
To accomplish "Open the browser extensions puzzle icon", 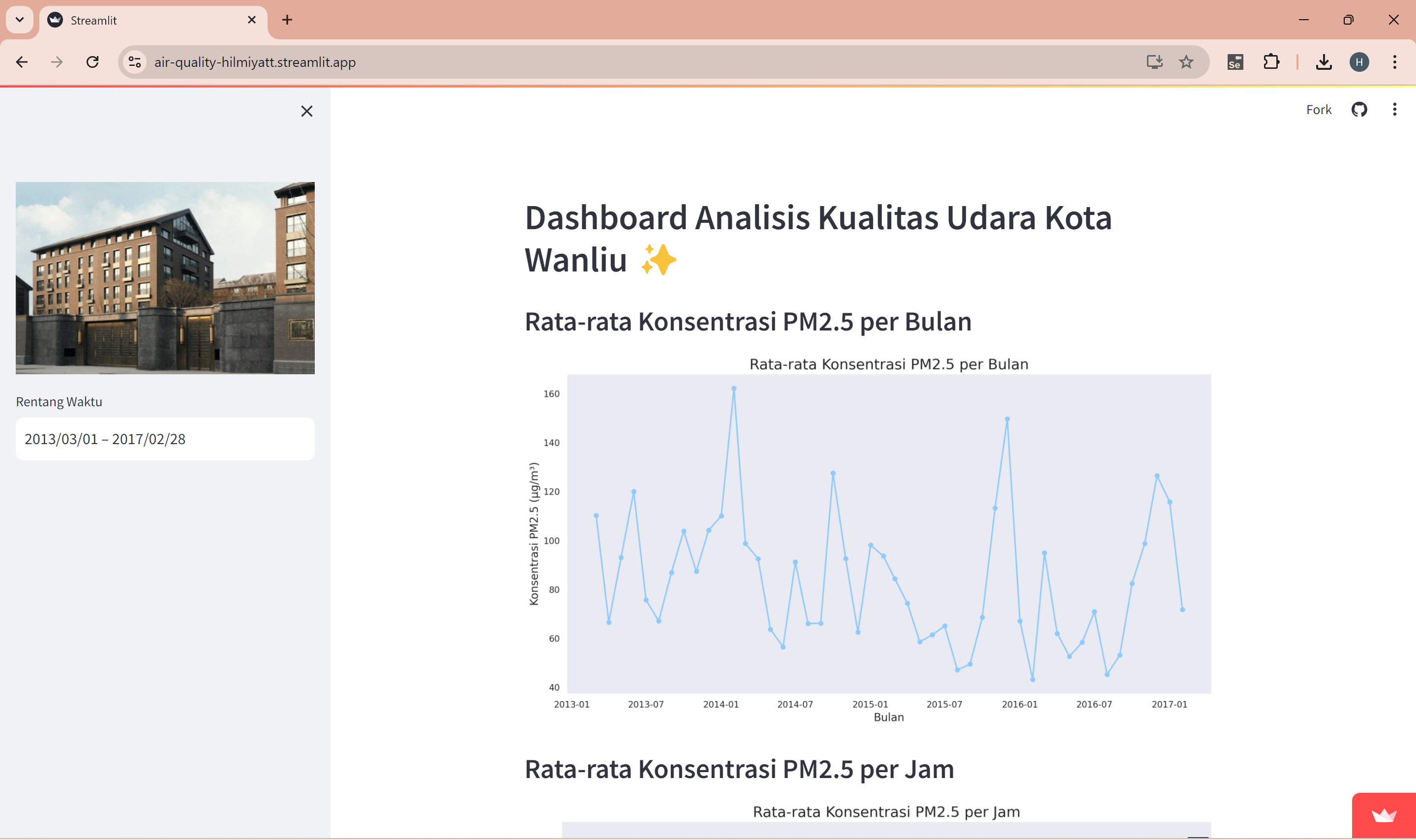I will [1271, 61].
